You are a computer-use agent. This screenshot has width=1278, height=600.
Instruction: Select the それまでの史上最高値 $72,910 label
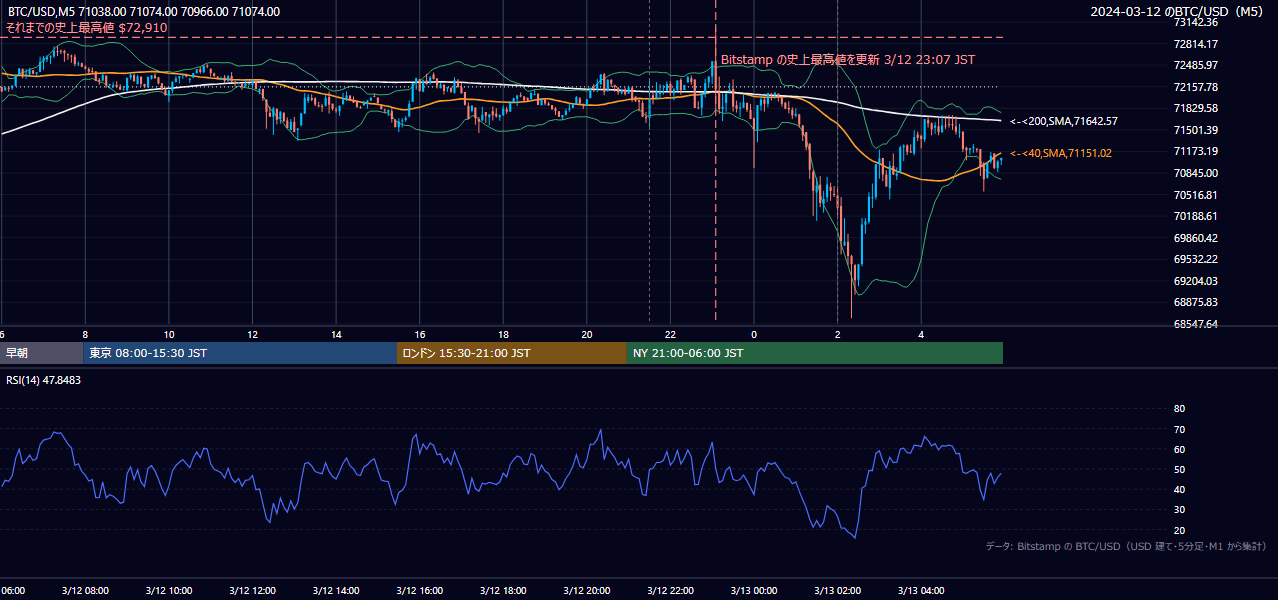point(87,28)
